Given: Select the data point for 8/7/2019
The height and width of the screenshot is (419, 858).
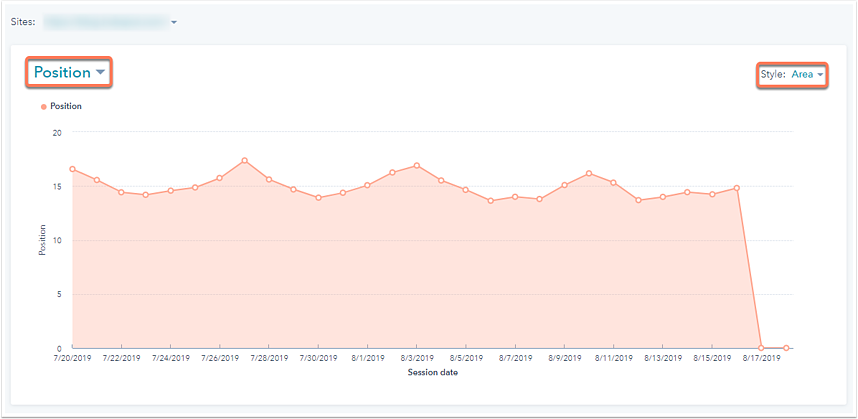Looking at the screenshot, I should [x=515, y=197].
